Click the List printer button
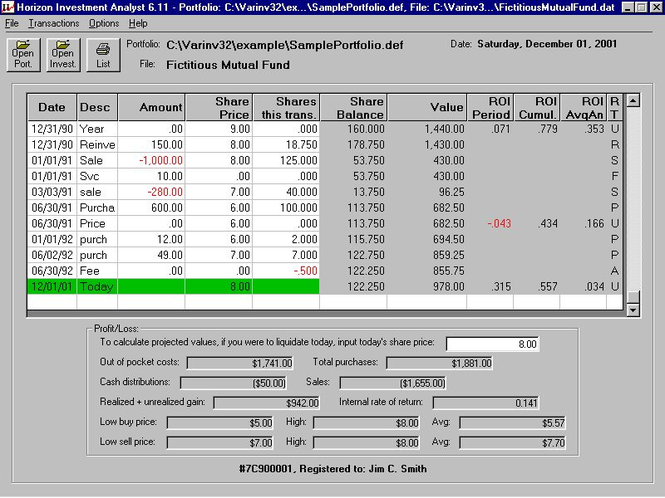 point(103,55)
